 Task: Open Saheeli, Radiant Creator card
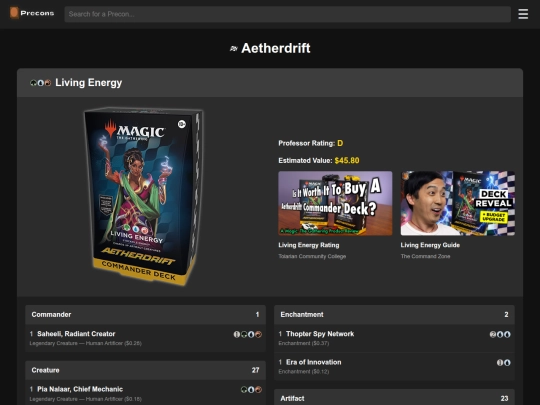pos(76,334)
